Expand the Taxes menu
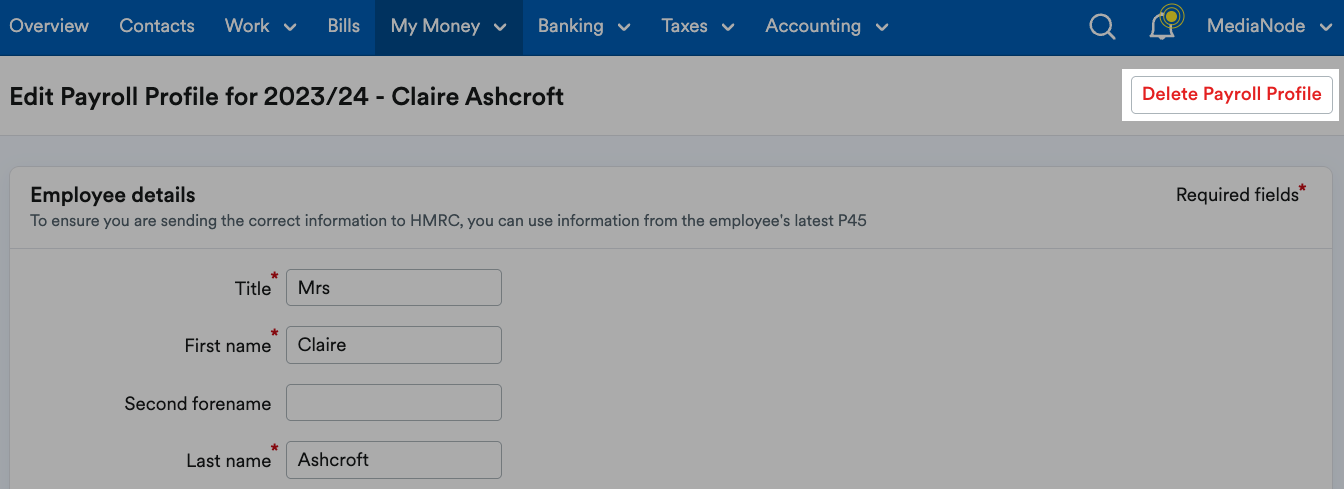1344x489 pixels. [x=698, y=27]
